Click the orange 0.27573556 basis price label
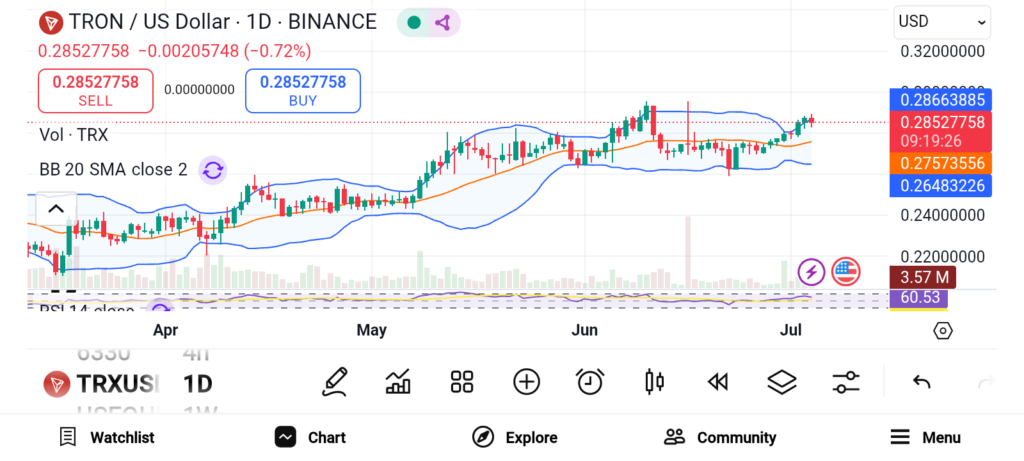Image resolution: width=1024 pixels, height=461 pixels. pos(941,163)
